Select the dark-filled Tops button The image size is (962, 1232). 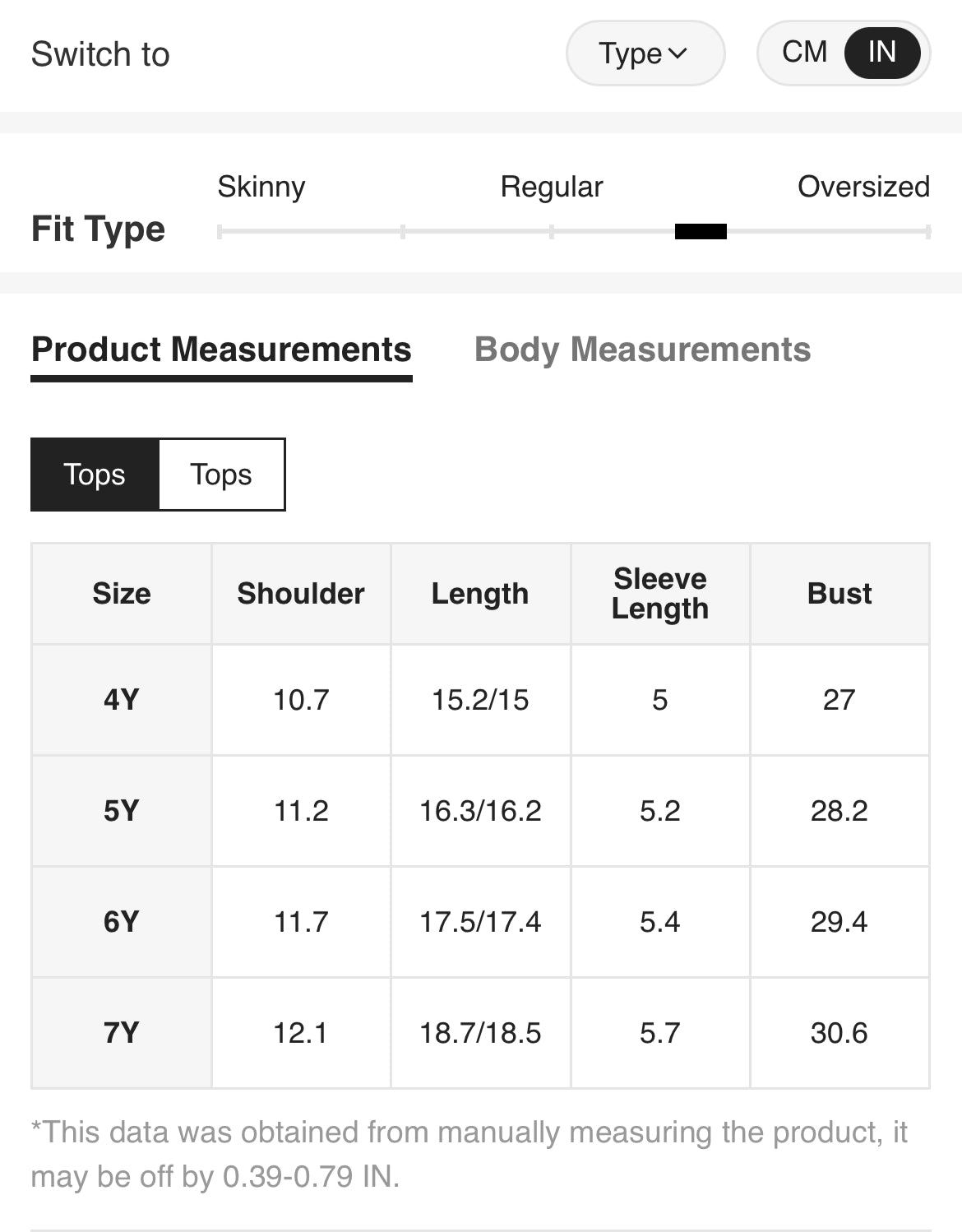95,475
